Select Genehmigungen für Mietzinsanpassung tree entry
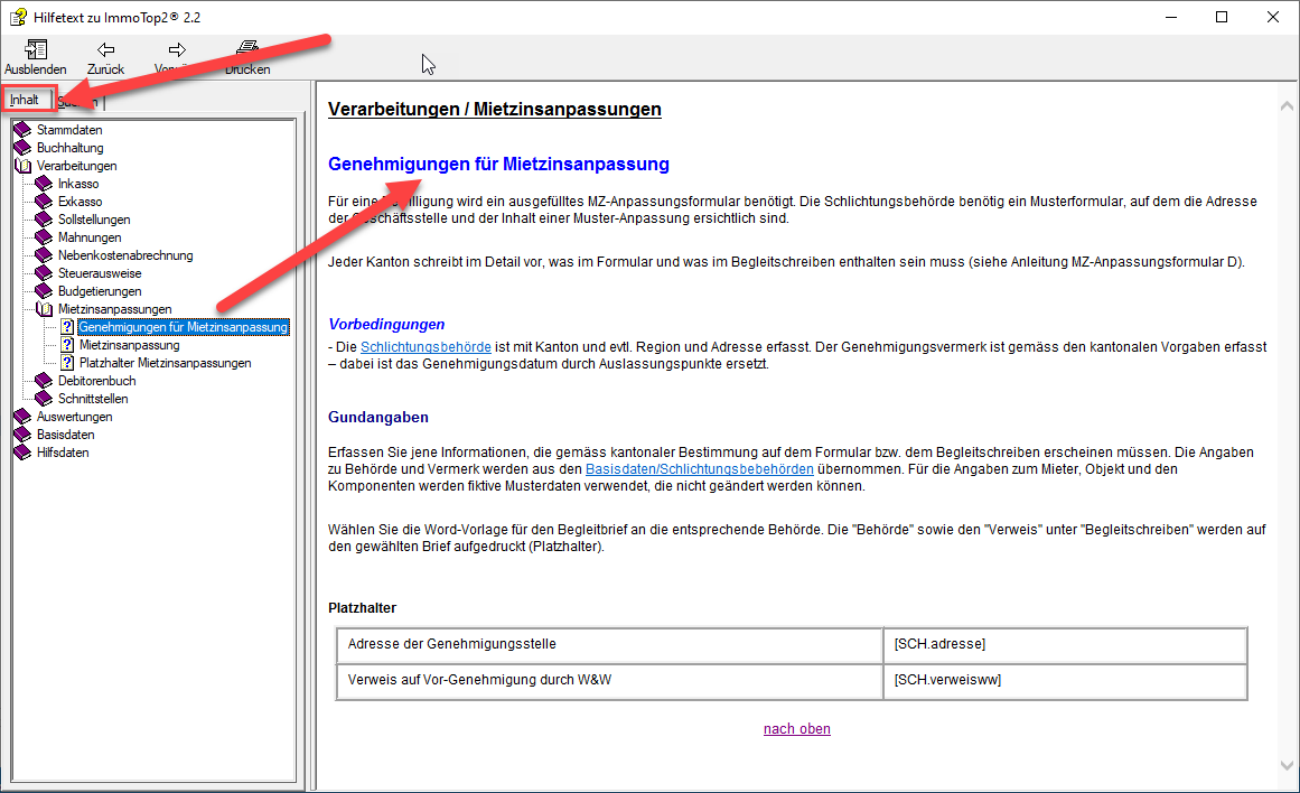Image resolution: width=1300 pixels, height=793 pixels. coord(183,327)
